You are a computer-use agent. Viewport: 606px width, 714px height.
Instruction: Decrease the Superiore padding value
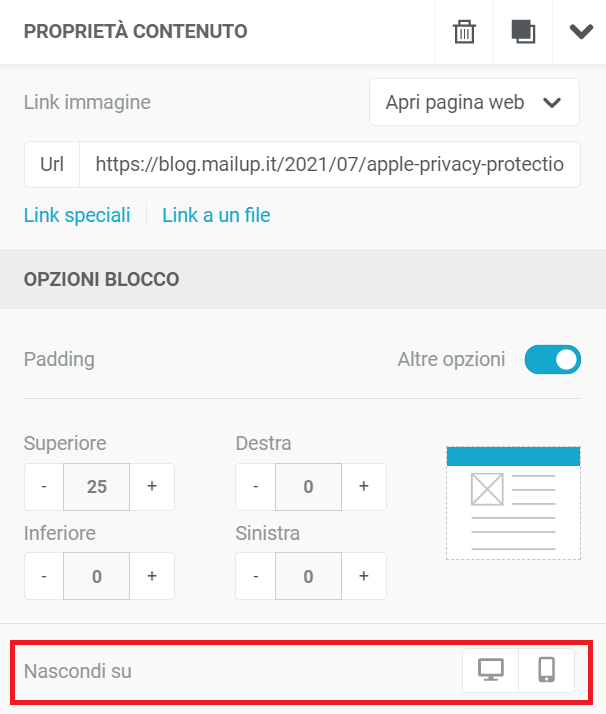(44, 487)
